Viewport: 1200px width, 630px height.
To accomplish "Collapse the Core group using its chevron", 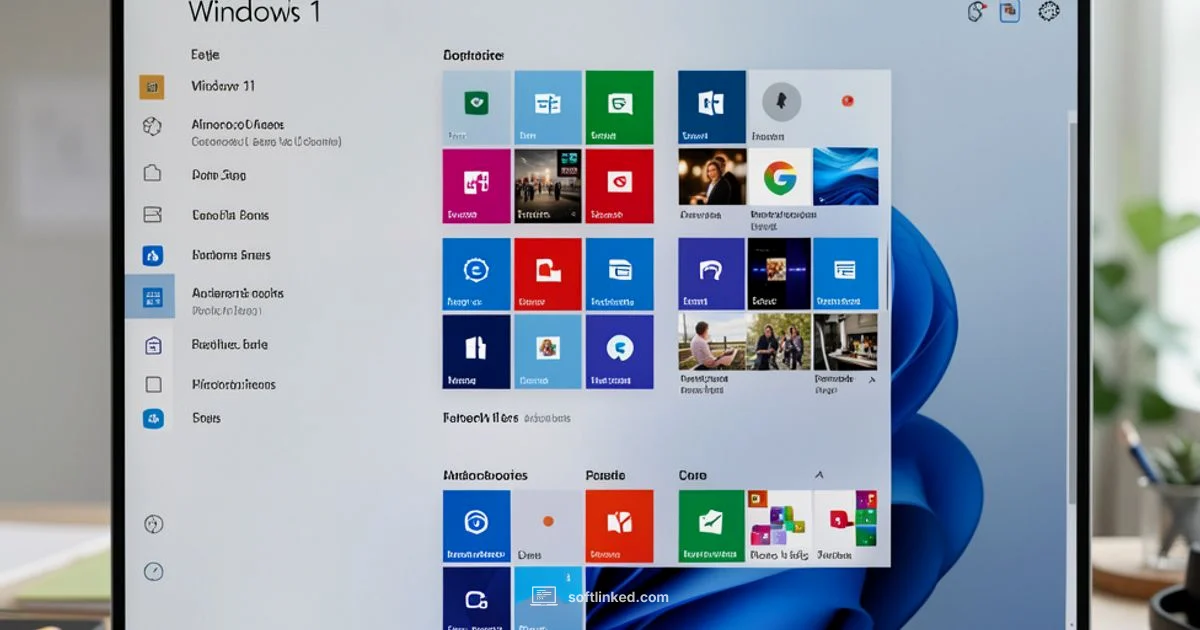I will click(x=819, y=474).
